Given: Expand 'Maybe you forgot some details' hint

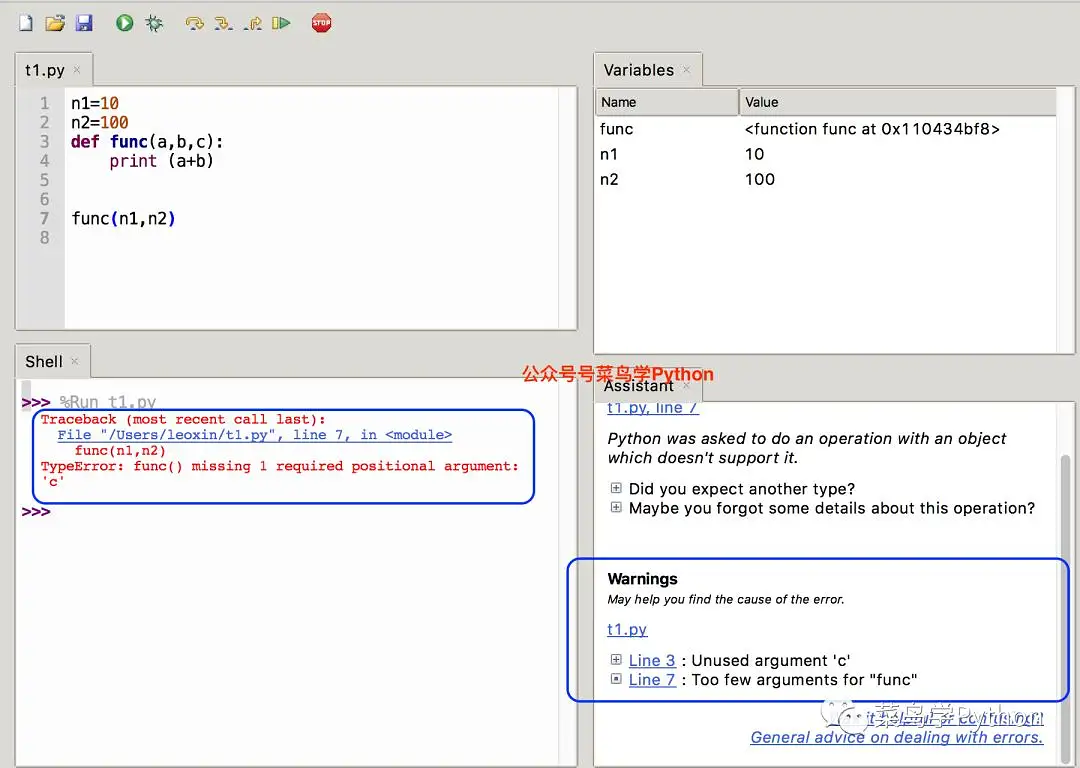Looking at the screenshot, I should (x=616, y=508).
